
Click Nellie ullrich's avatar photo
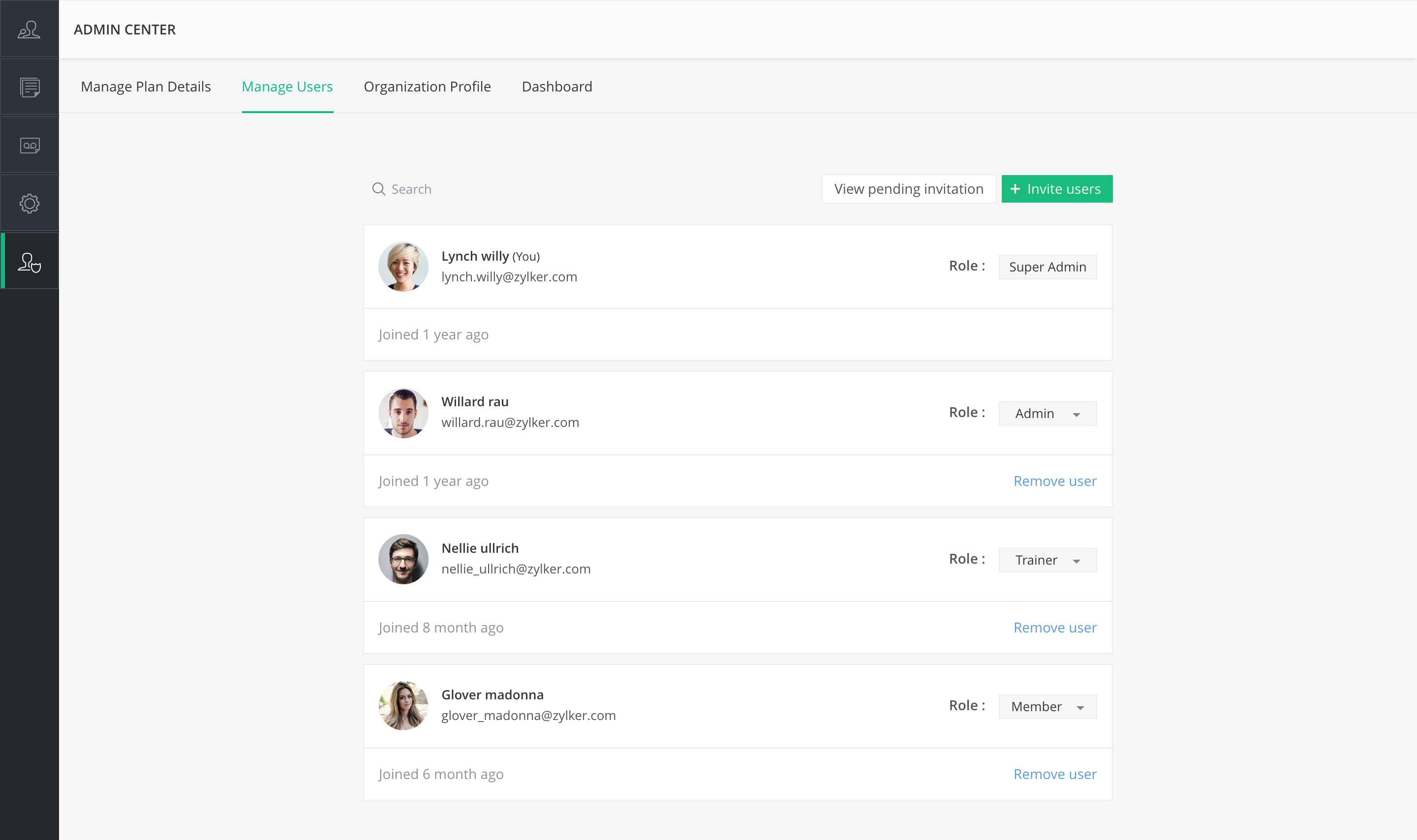(403, 559)
